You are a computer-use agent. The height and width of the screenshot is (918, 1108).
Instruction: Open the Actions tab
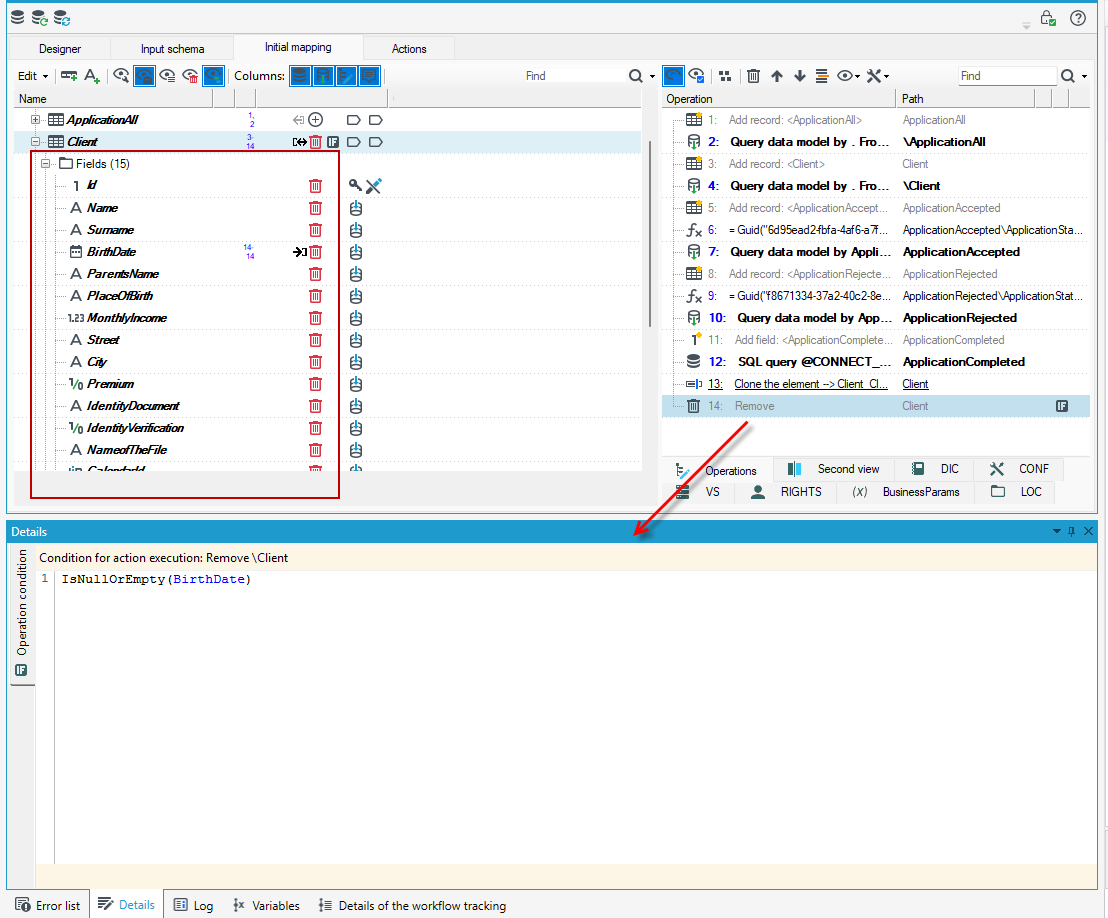(409, 49)
